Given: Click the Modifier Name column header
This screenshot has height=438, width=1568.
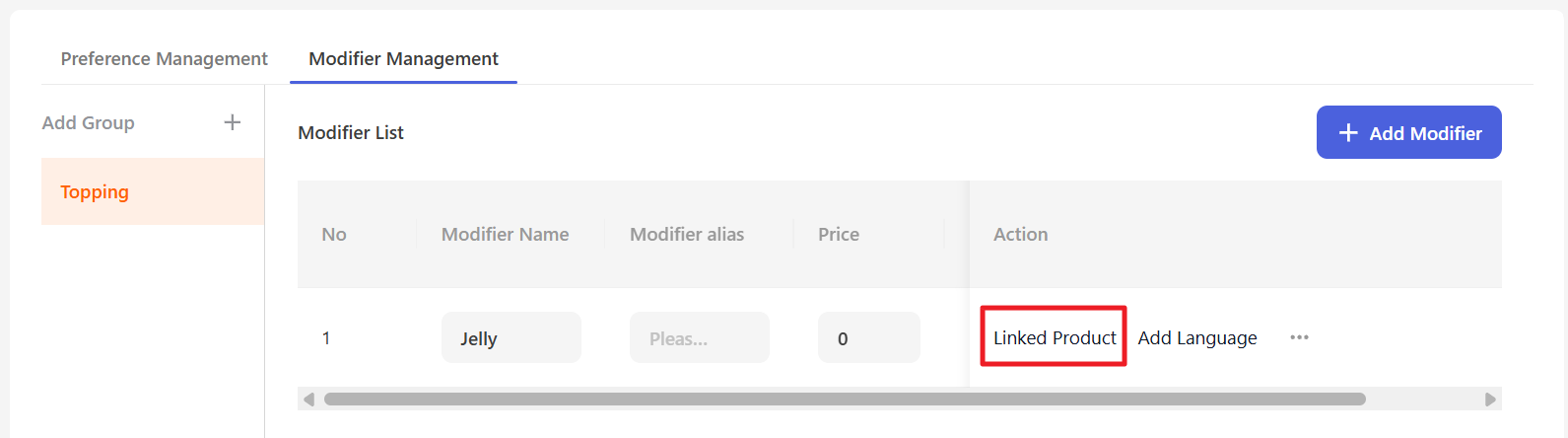Looking at the screenshot, I should 505,234.
